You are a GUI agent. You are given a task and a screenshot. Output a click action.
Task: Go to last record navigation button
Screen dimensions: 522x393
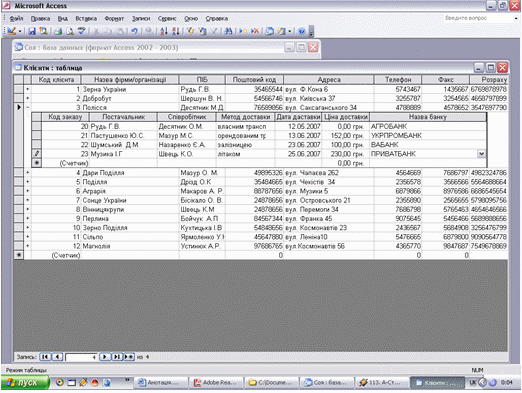point(117,357)
